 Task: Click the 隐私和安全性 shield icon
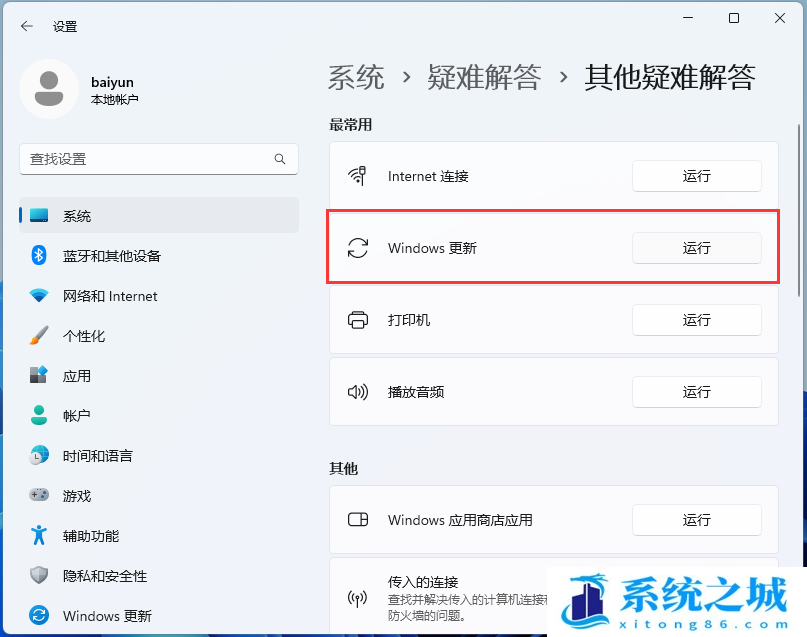click(39, 575)
